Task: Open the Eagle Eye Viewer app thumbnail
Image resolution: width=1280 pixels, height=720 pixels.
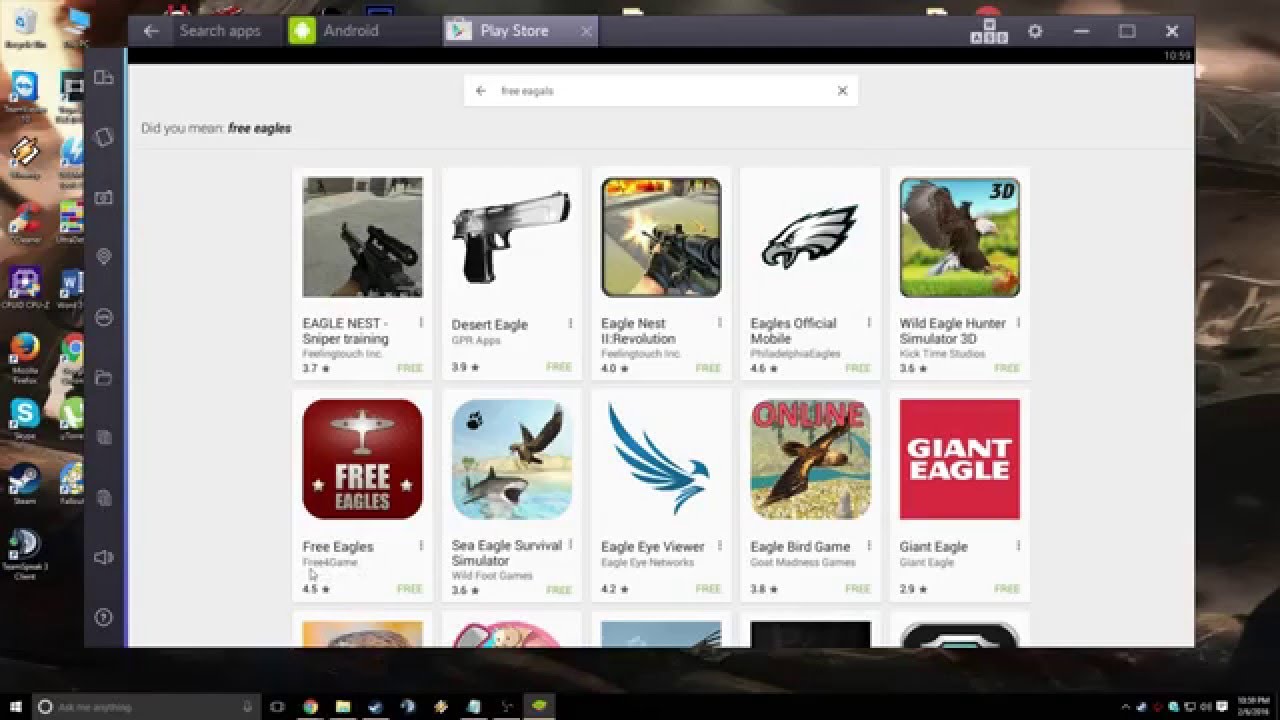Action: pos(661,459)
